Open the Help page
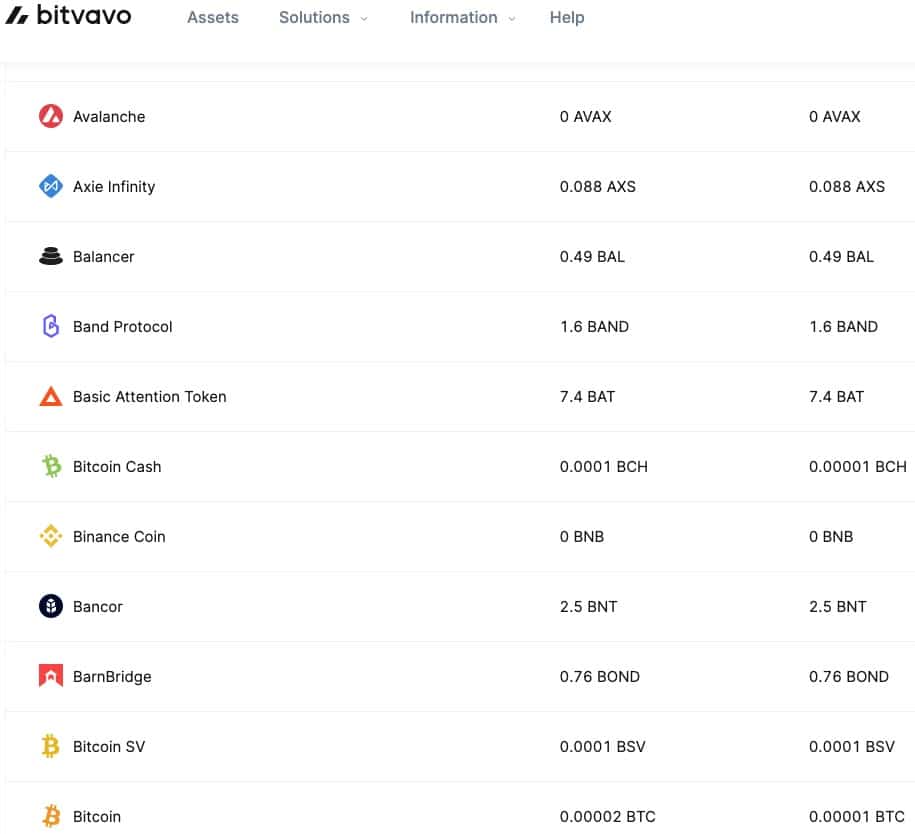Image resolution: width=915 pixels, height=834 pixels. point(567,18)
